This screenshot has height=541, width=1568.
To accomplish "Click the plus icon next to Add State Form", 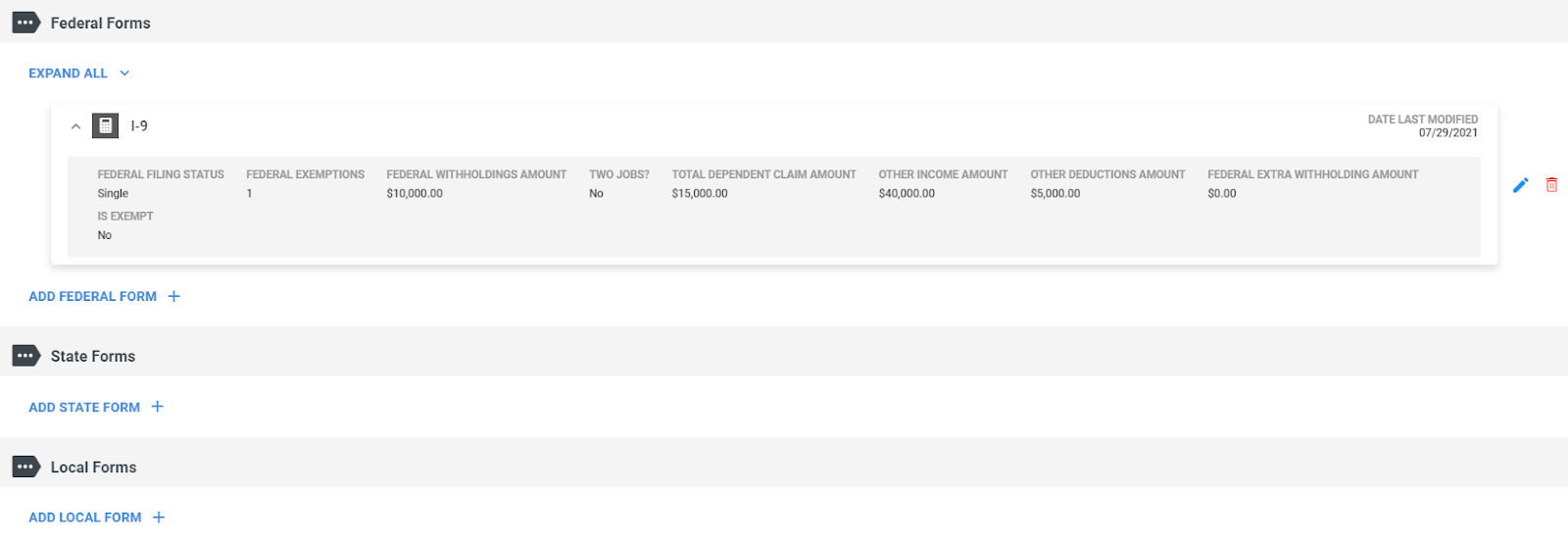I will tap(157, 407).
